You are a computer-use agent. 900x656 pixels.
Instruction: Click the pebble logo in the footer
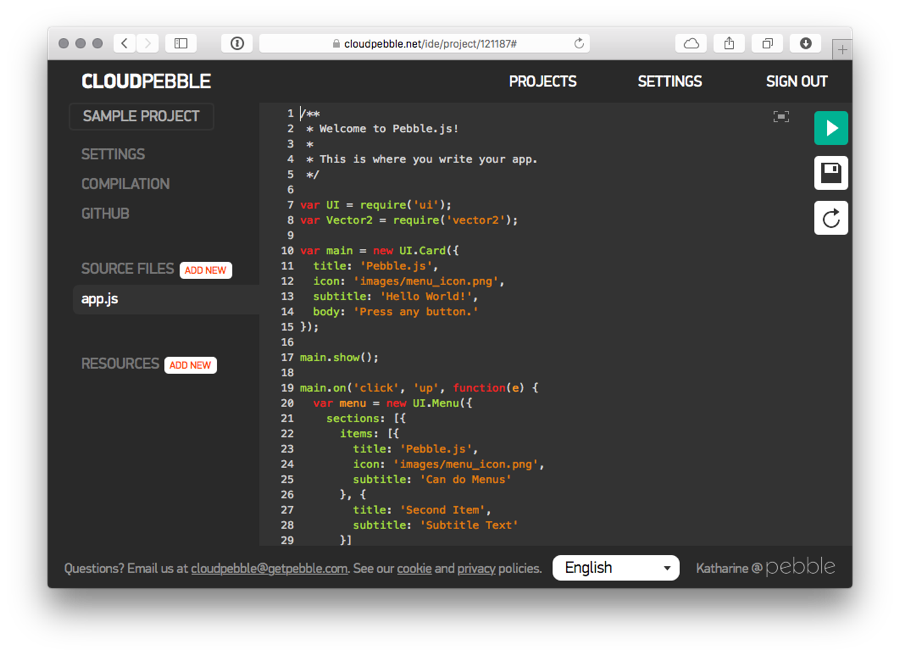[800, 567]
